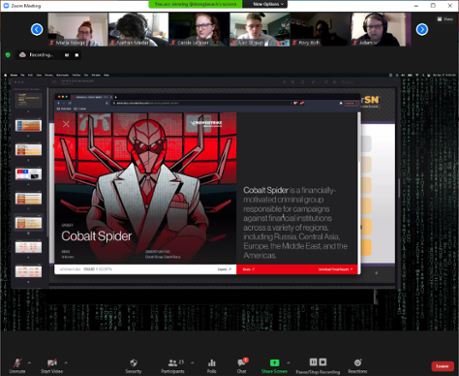
Task: Click the Export link in white bar
Action: coord(224,269)
